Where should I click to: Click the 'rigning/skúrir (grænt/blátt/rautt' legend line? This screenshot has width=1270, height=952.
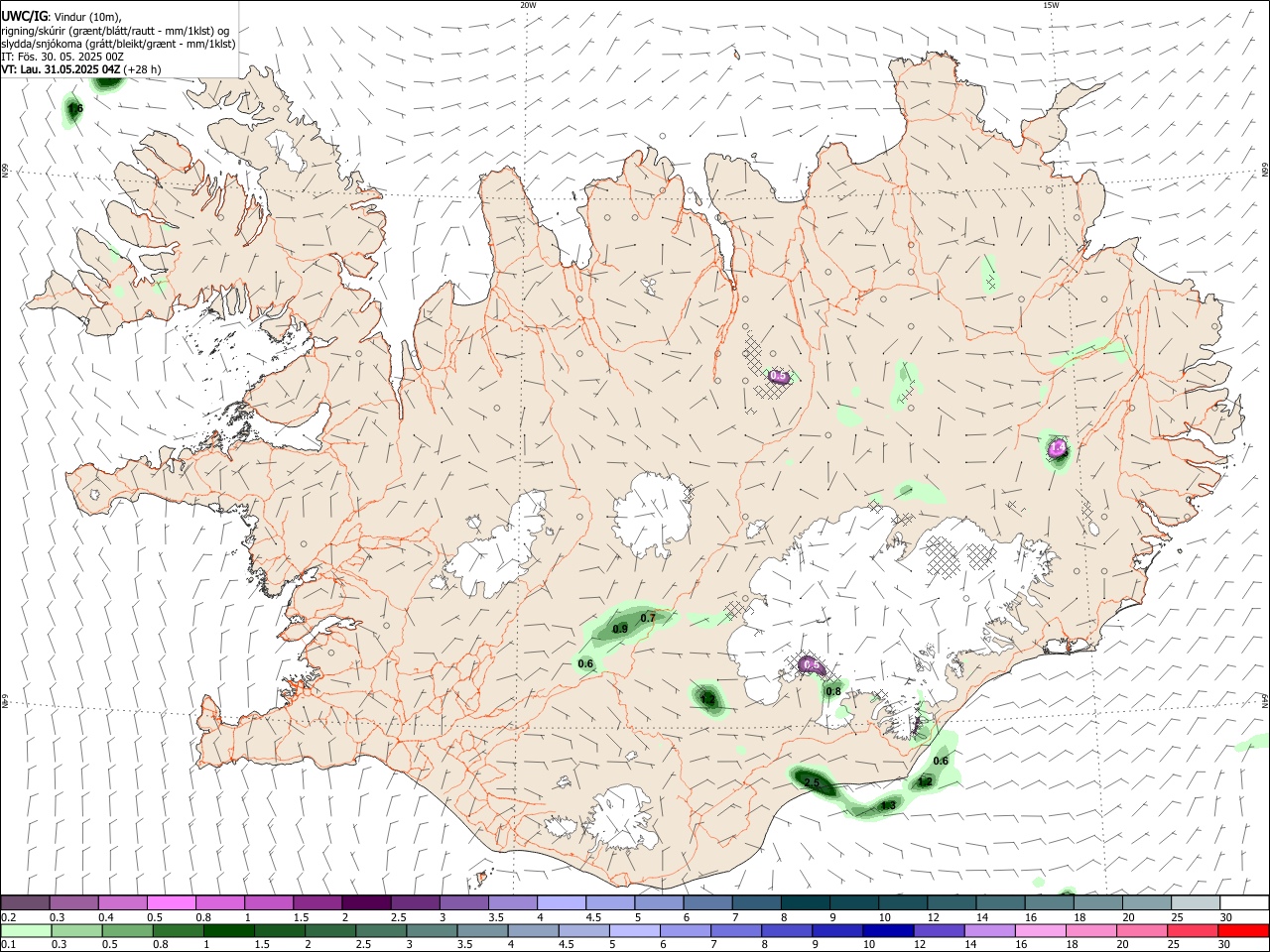point(116,31)
